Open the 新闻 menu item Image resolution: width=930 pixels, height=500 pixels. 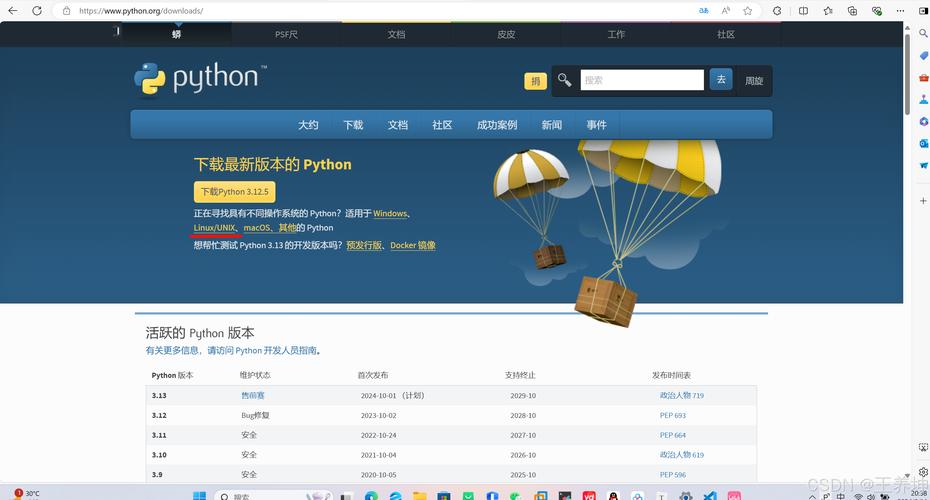552,125
